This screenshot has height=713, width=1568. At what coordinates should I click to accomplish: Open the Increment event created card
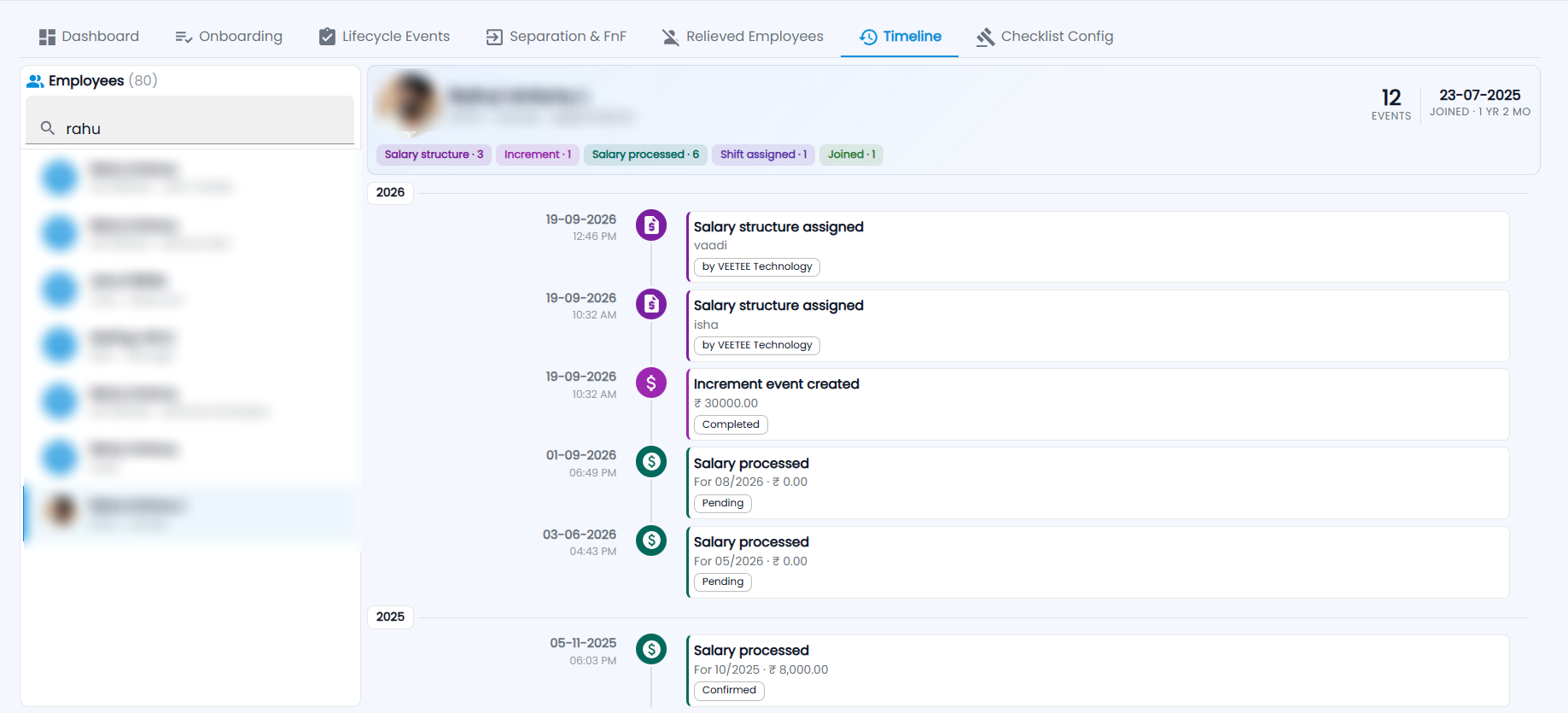[1098, 404]
